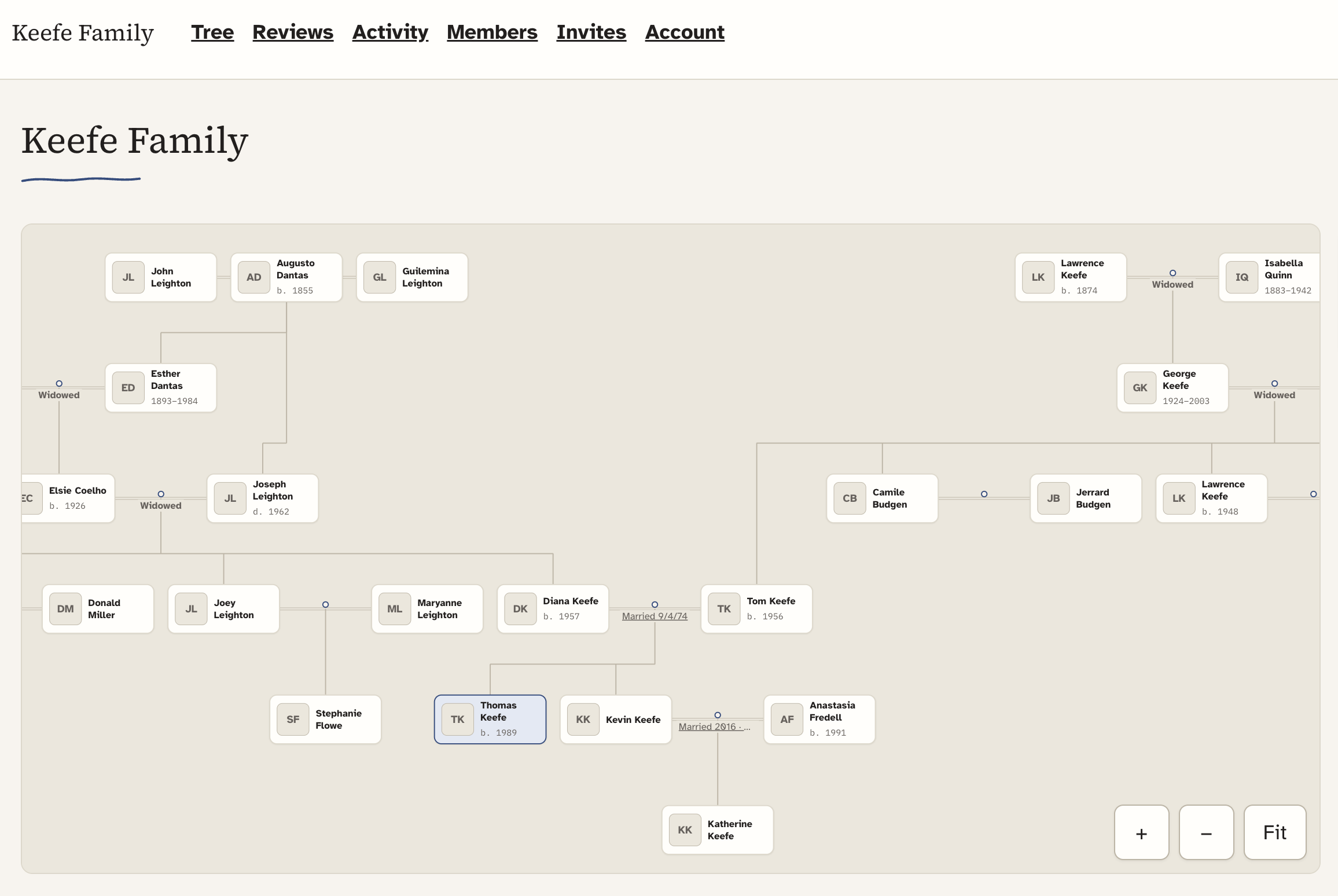Select the Joseph Leighton card
Image resolution: width=1338 pixels, height=896 pixels.
[263, 498]
